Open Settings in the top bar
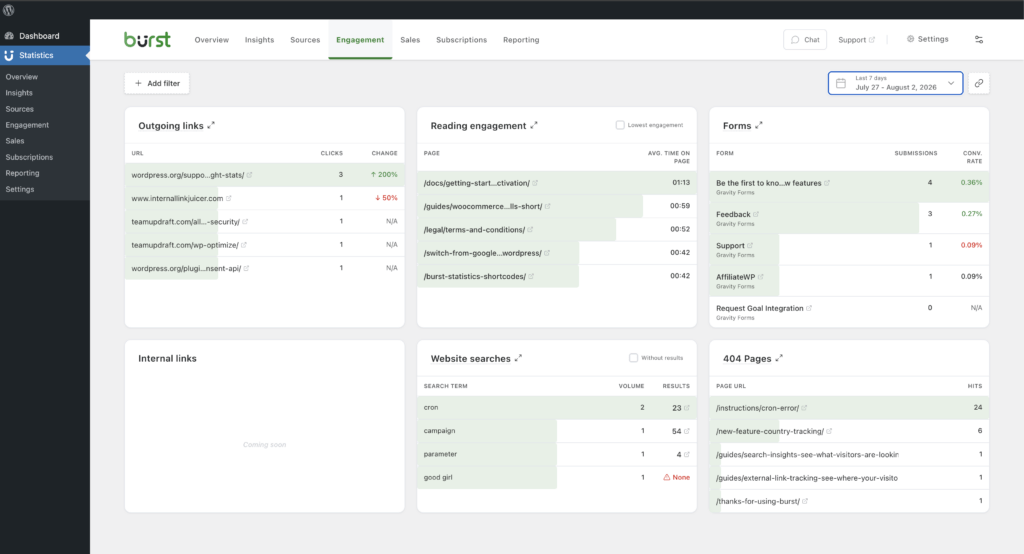The width and height of the screenshot is (1024, 554). pyautogui.click(x=927, y=39)
